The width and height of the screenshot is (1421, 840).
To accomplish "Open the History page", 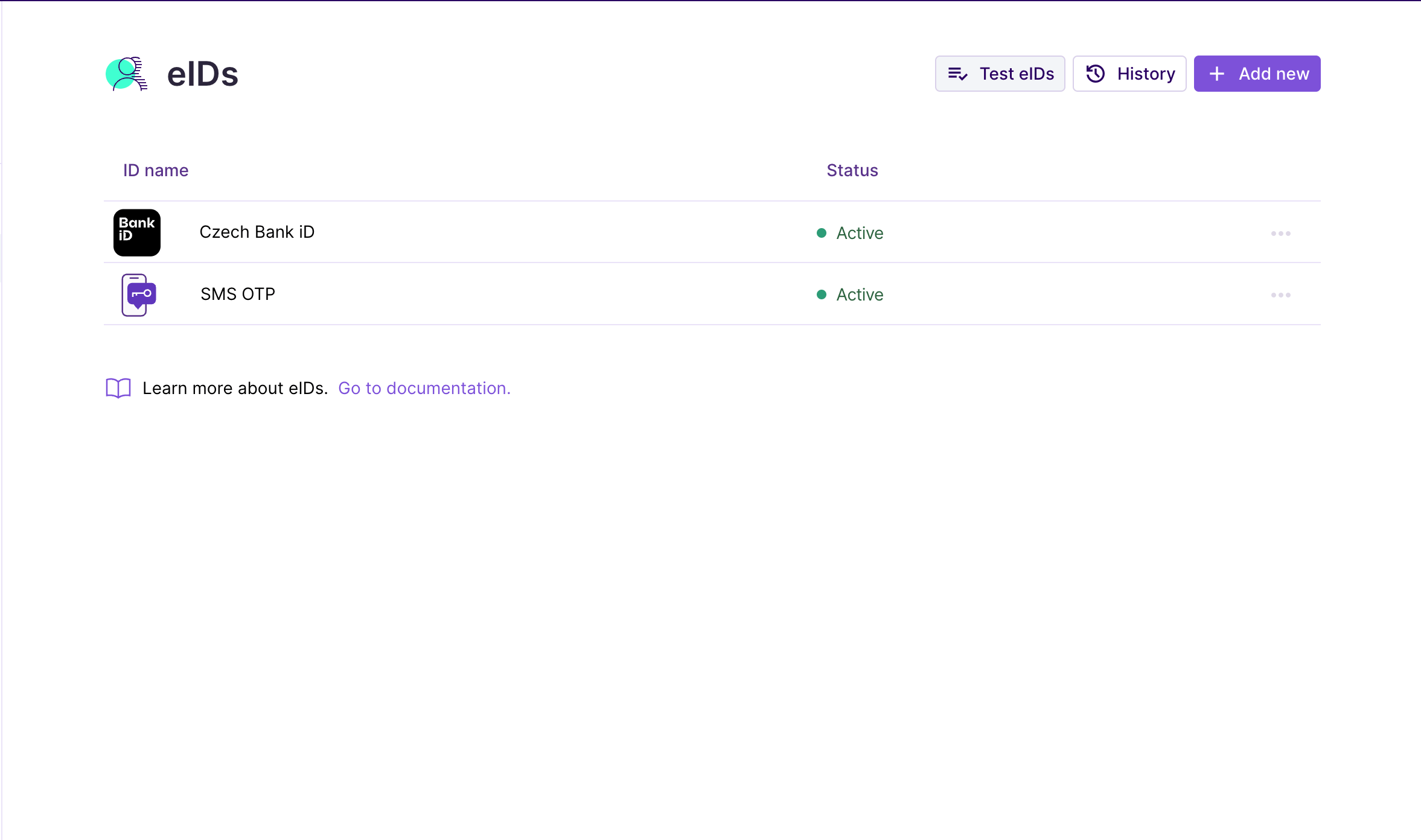I will coord(1145,74).
